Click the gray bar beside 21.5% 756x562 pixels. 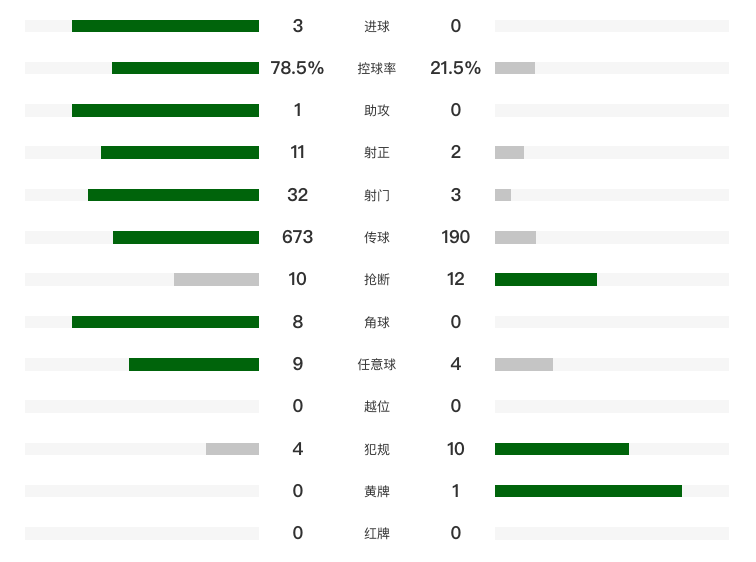pyautogui.click(x=515, y=68)
